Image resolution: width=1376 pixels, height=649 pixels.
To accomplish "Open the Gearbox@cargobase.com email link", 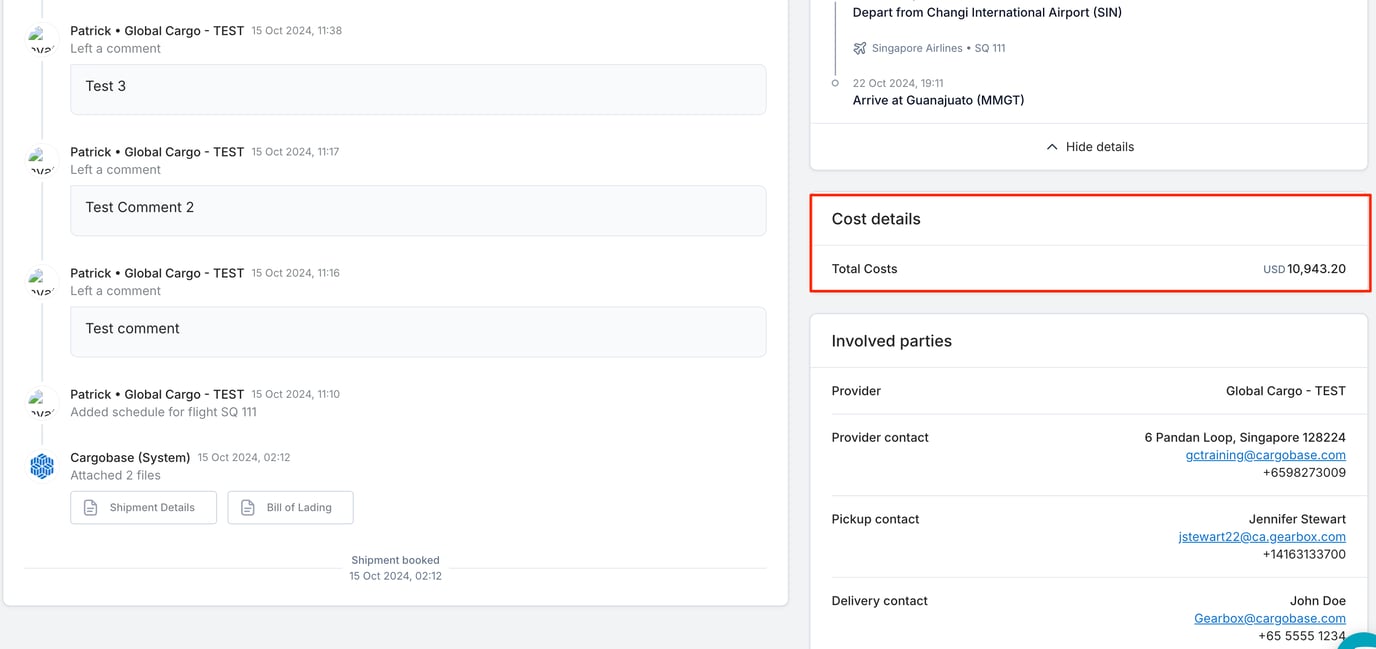I will (1269, 618).
